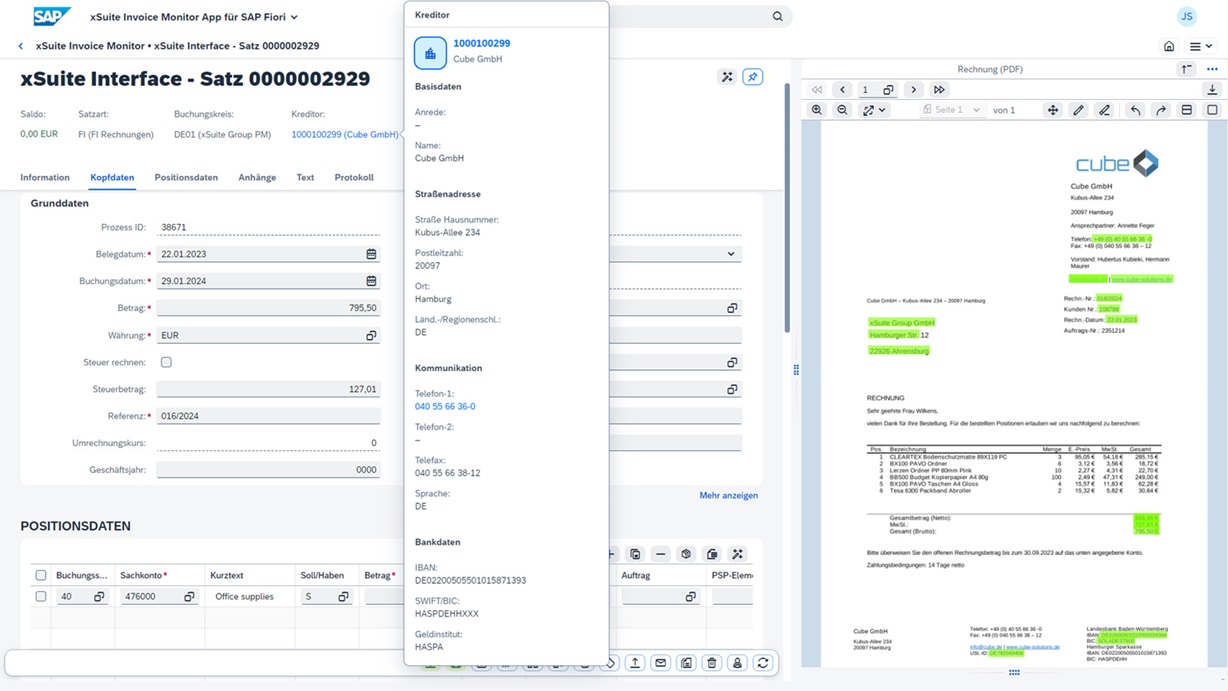Click the magic wand icon in Positionsdaten toolbar
The image size is (1228, 691).
click(x=737, y=554)
